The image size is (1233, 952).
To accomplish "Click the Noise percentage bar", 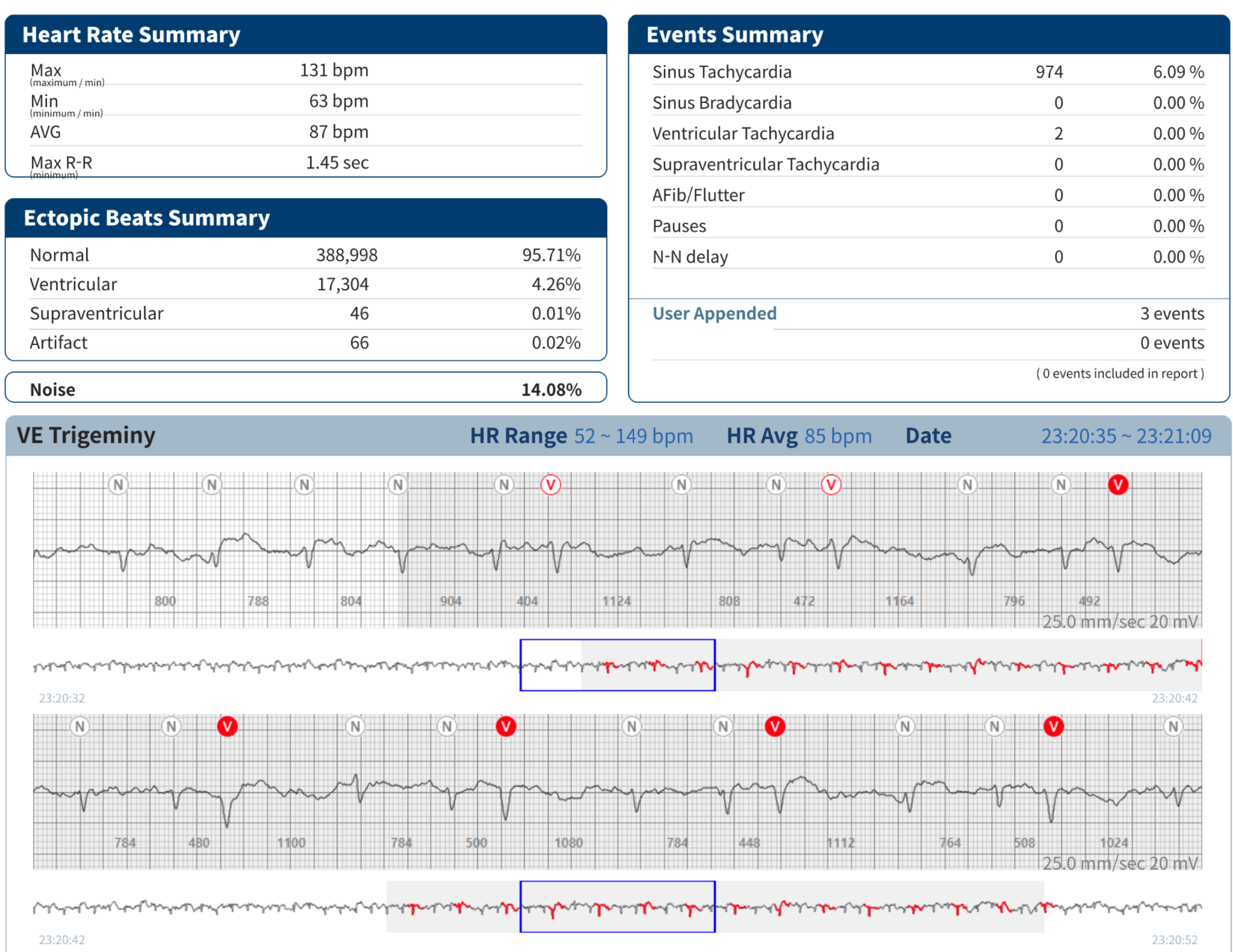I will (305, 389).
